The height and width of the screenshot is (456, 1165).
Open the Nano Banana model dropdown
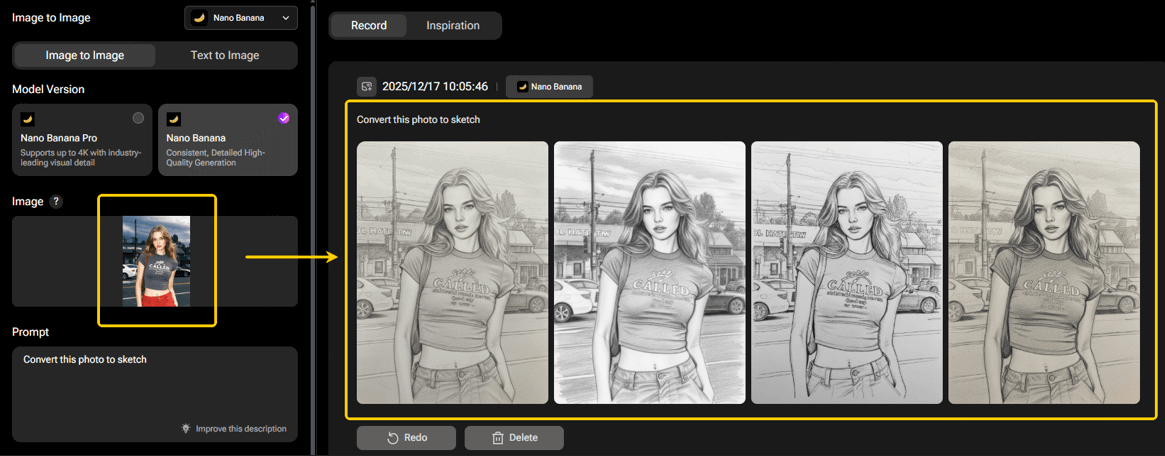tap(241, 18)
